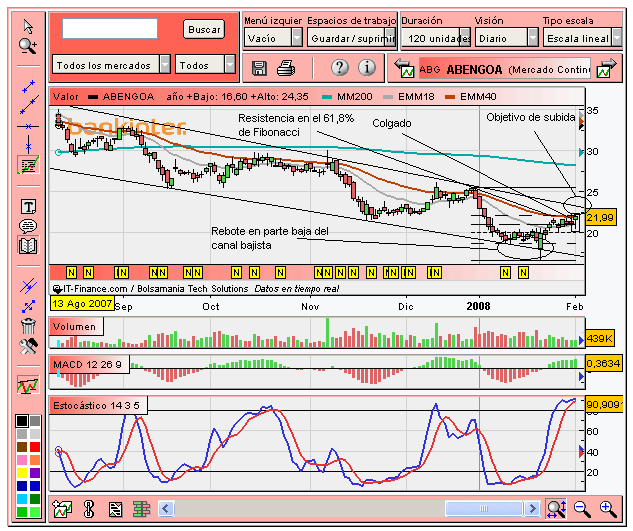Open the 'Todos' dropdown

click(205, 65)
